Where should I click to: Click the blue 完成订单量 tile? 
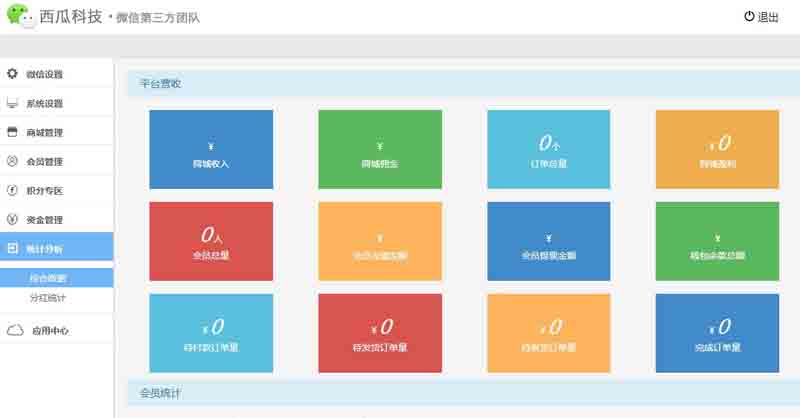(717, 333)
